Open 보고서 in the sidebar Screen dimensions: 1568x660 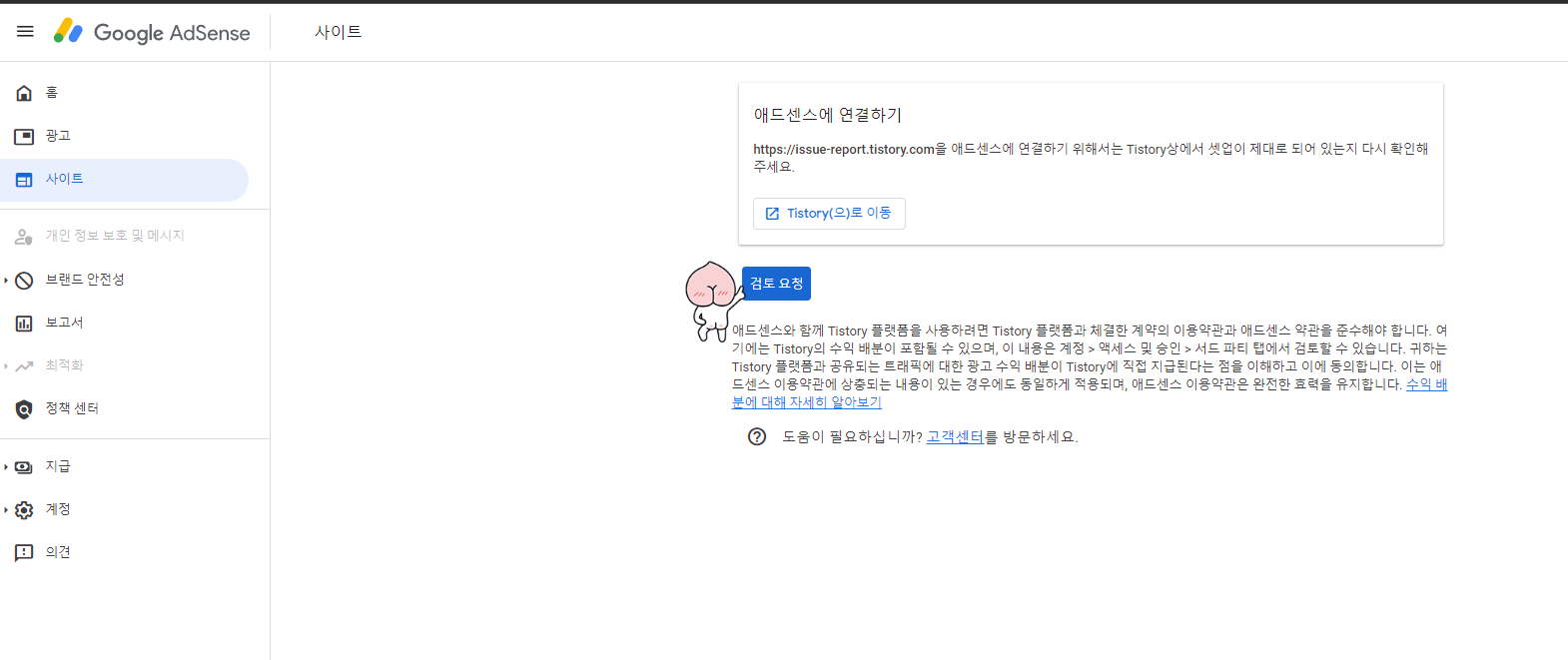pos(124,323)
